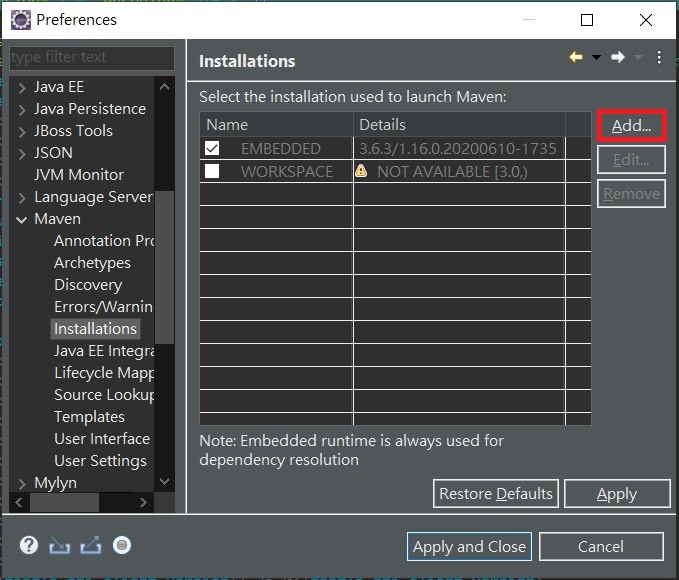Screen dimensions: 679x580
Task: Expand the Language Servers node
Action: tap(22, 198)
